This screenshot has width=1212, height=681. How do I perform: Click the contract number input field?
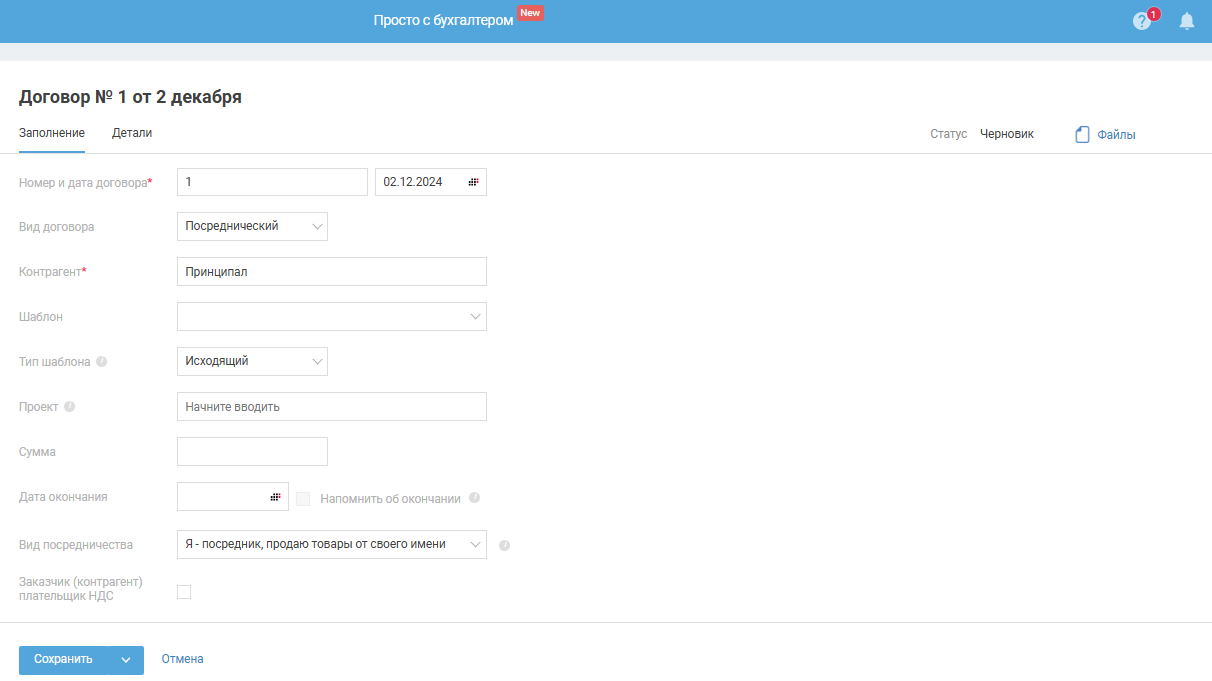coord(272,182)
